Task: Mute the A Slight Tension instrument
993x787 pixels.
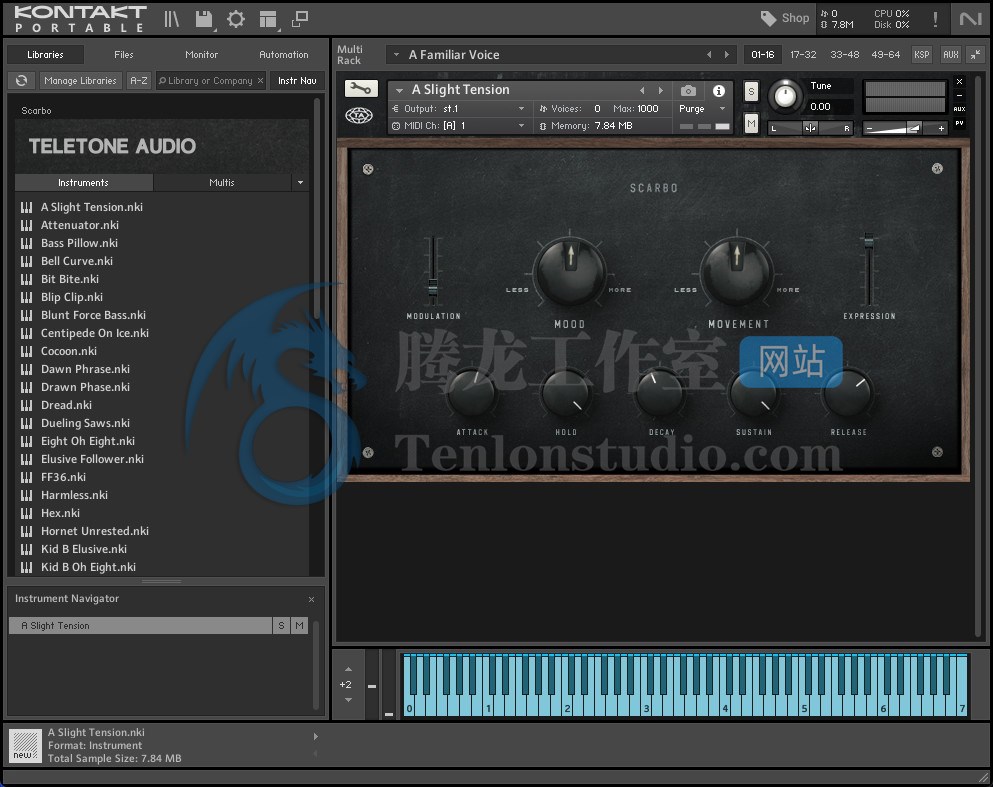Action: 751,123
